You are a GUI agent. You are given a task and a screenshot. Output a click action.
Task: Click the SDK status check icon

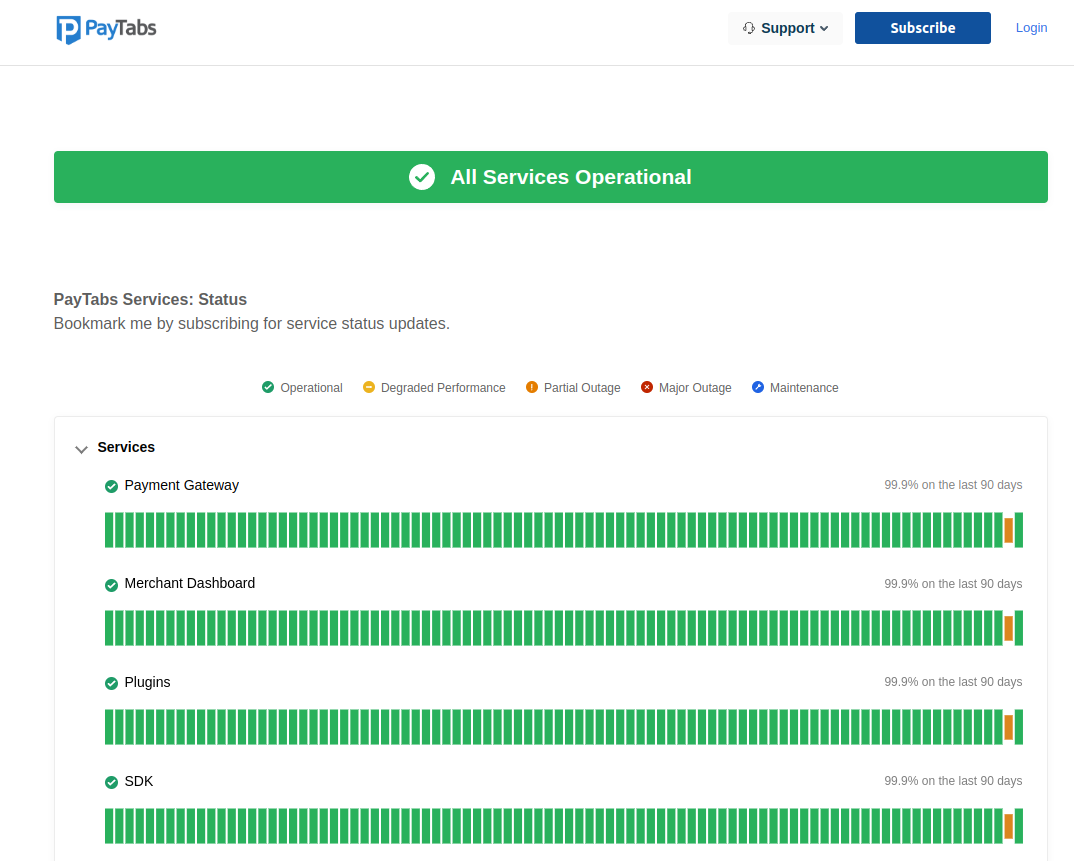pyautogui.click(x=112, y=782)
